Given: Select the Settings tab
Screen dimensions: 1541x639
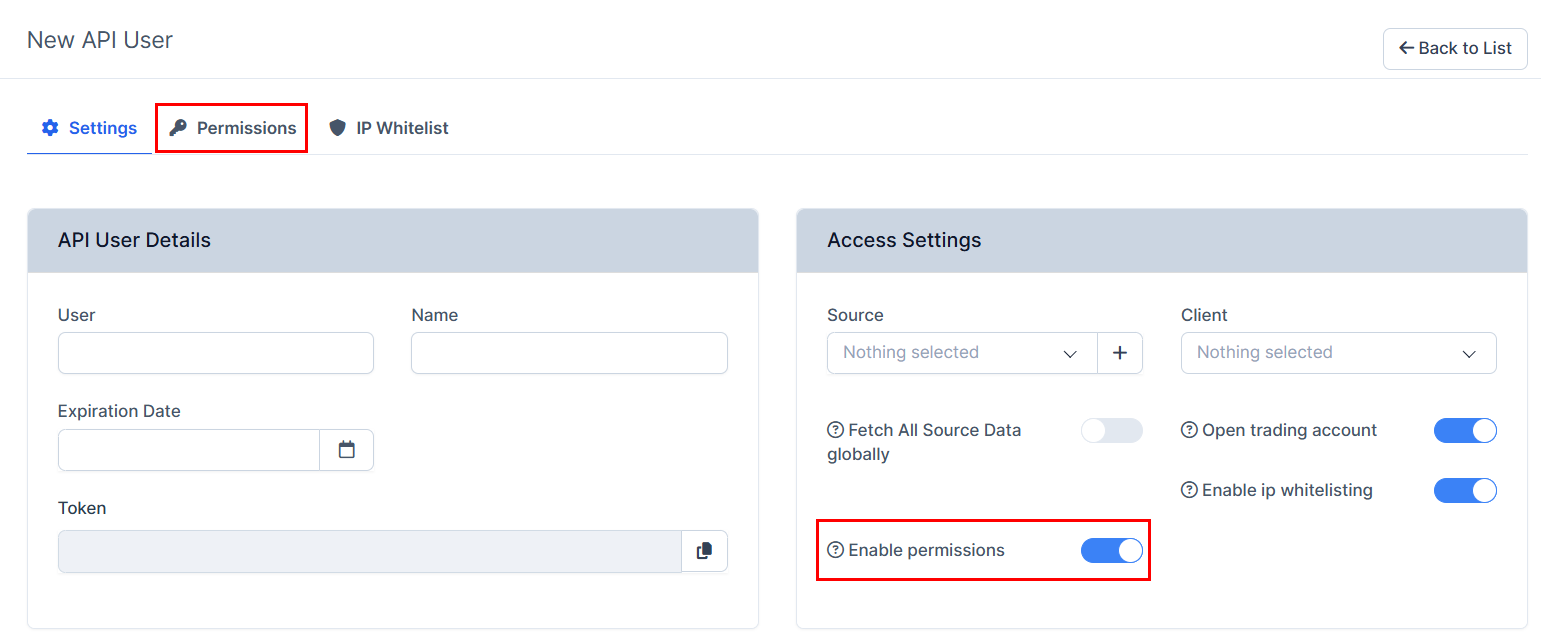Looking at the screenshot, I should pyautogui.click(x=89, y=128).
